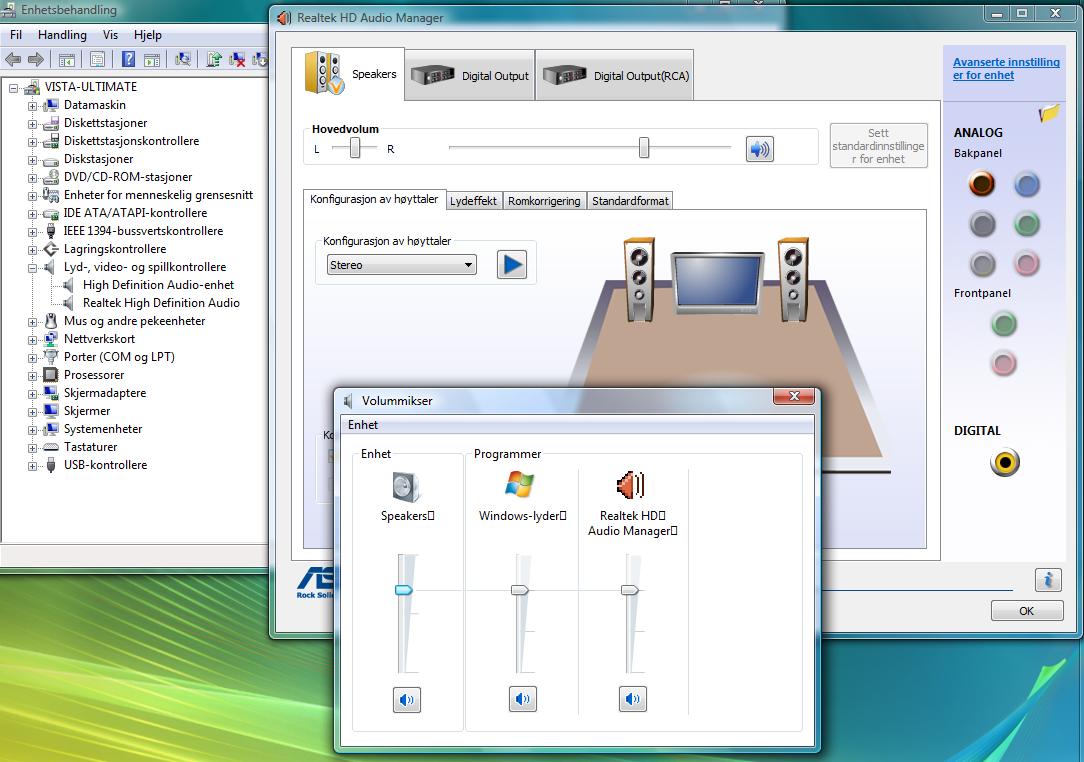Click the scan for hardware changes icon
1084x762 pixels.
(183, 60)
